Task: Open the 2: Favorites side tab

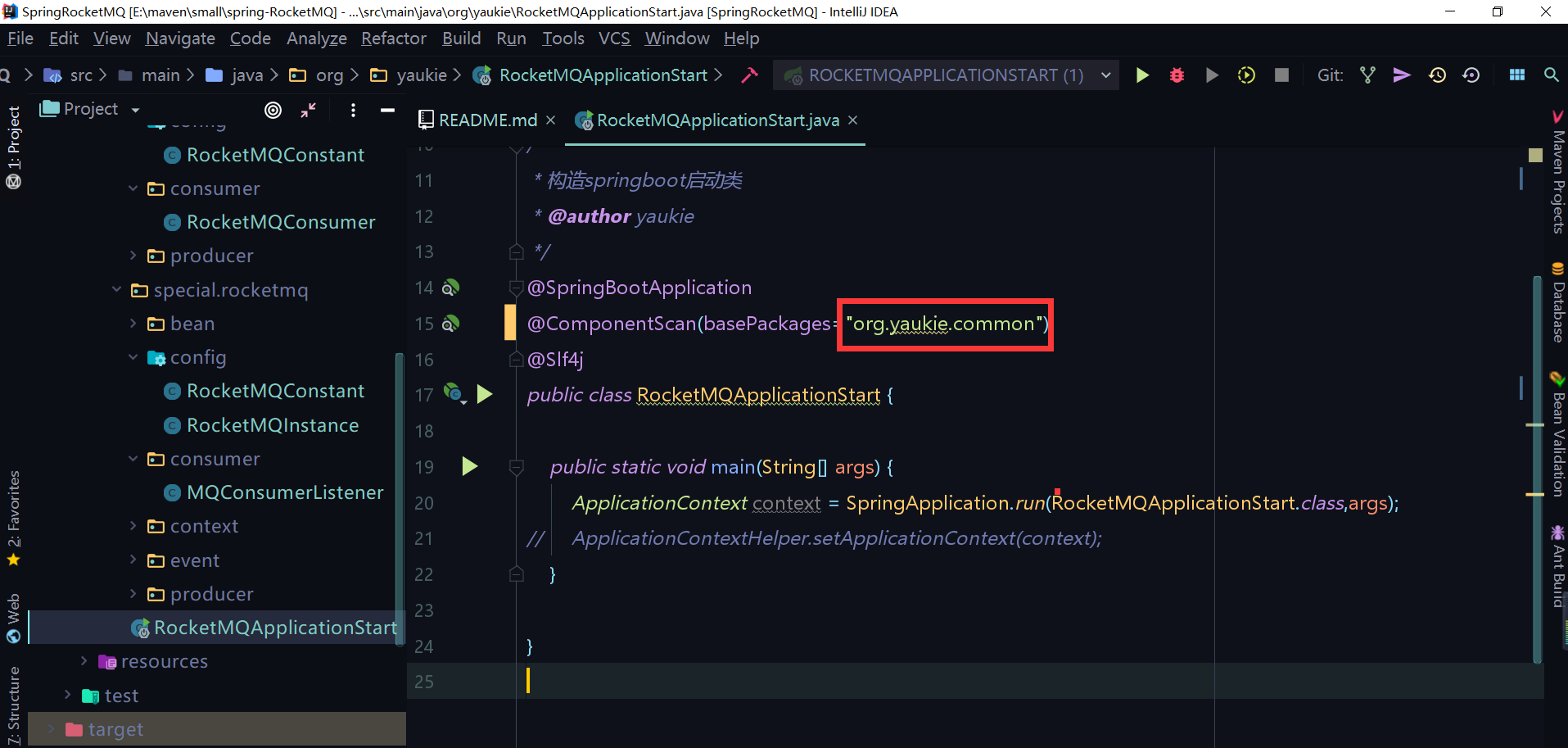Action: tap(14, 518)
